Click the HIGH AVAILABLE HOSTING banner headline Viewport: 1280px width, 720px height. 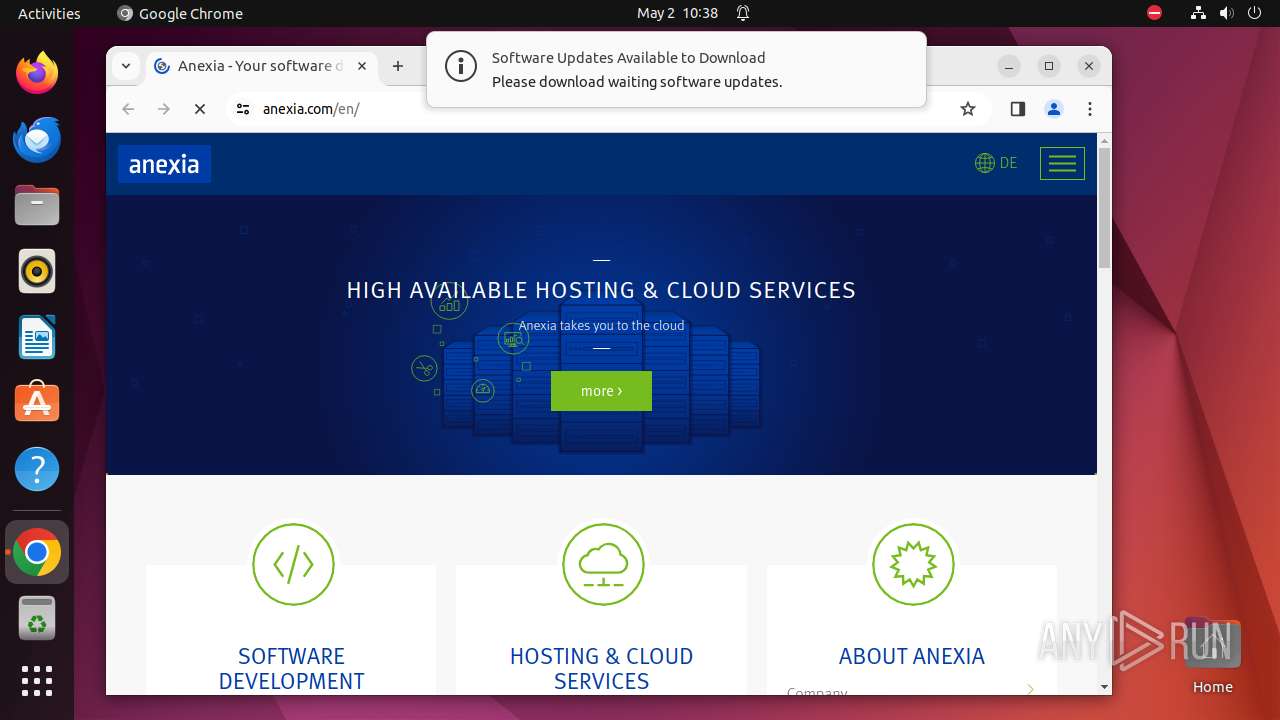(x=601, y=290)
